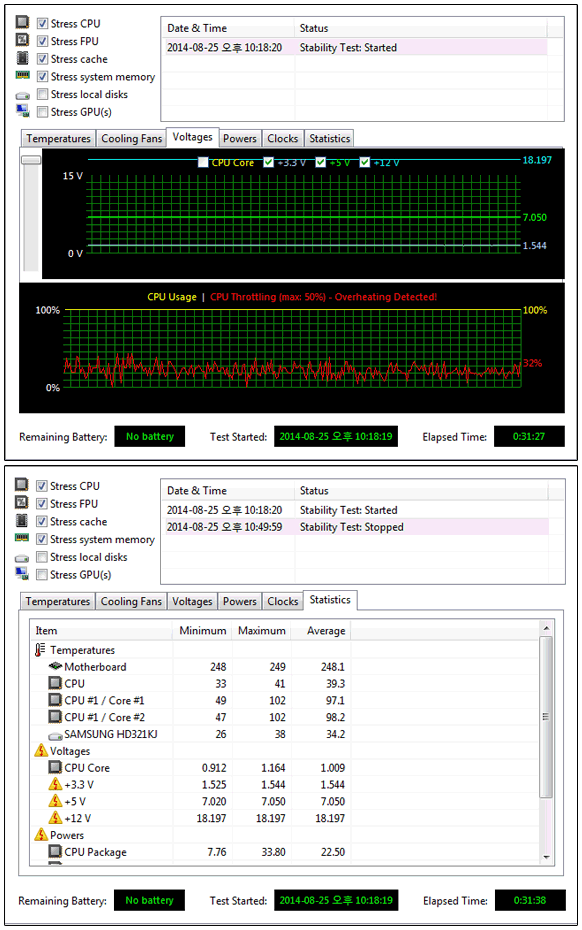Viewport: 582px width, 930px height.
Task: Click the SAMSUNG HD321KJ drive icon
Action: pyautogui.click(x=55, y=735)
